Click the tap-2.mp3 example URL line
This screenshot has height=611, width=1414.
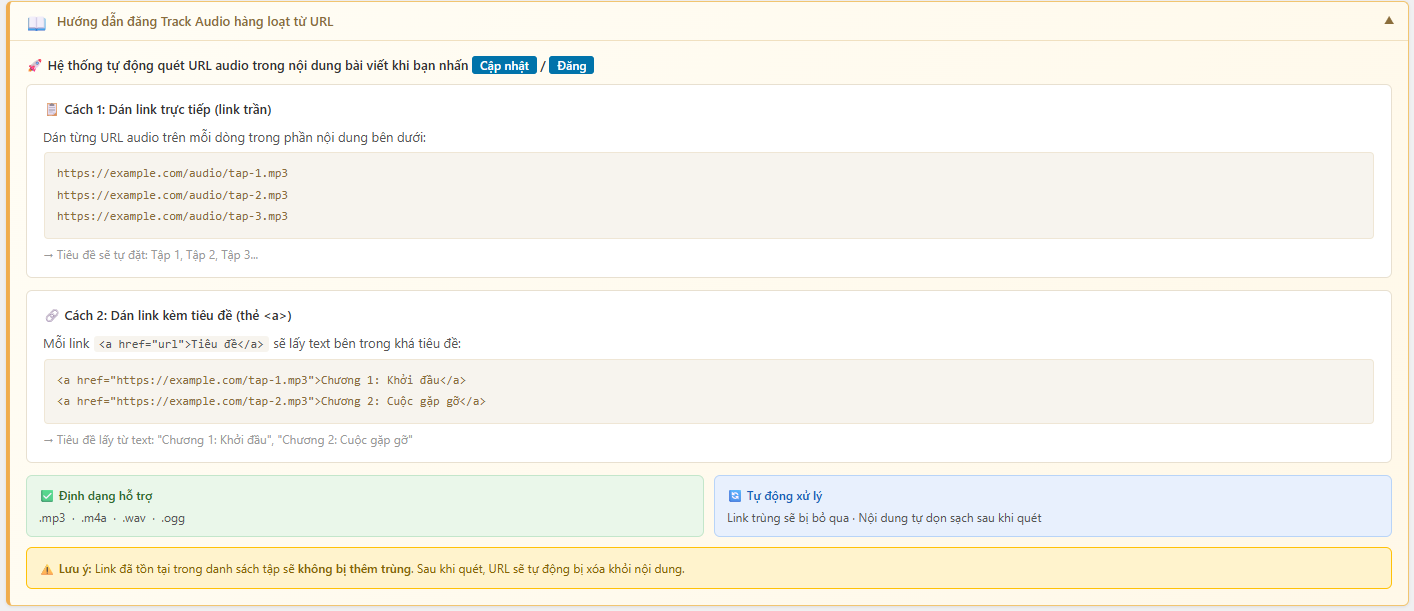(x=172, y=195)
